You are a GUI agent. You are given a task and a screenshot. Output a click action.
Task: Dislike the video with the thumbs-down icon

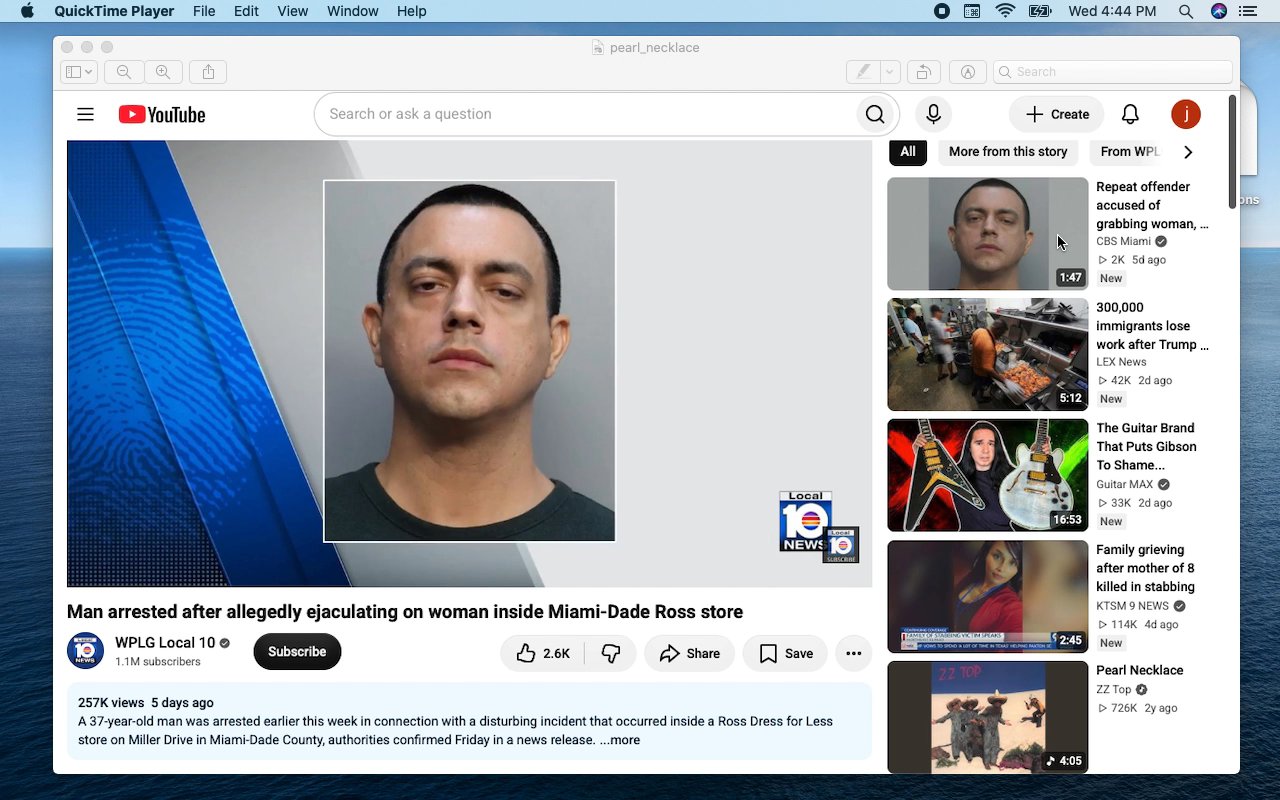pyautogui.click(x=611, y=653)
